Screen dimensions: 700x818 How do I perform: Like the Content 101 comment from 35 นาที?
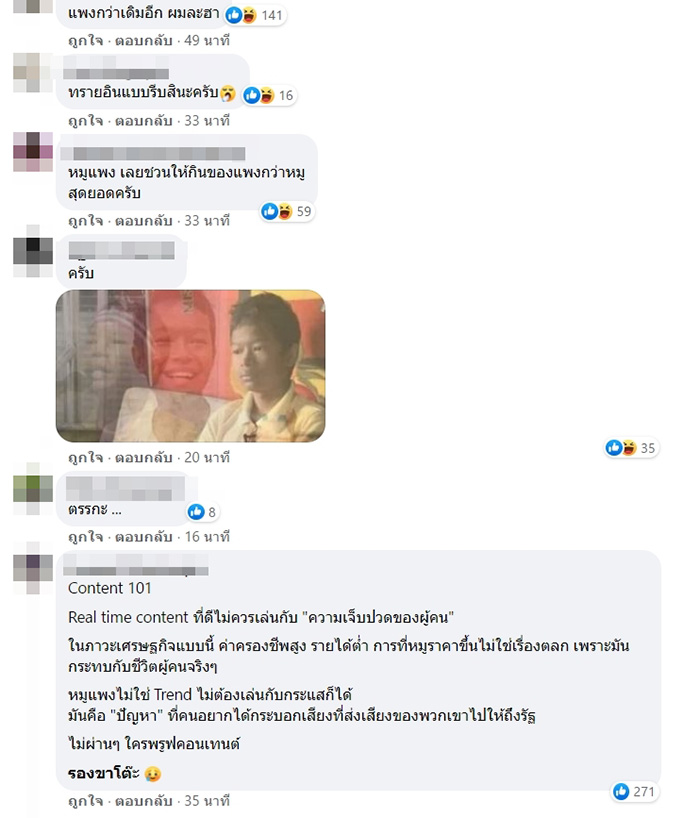pos(86,801)
